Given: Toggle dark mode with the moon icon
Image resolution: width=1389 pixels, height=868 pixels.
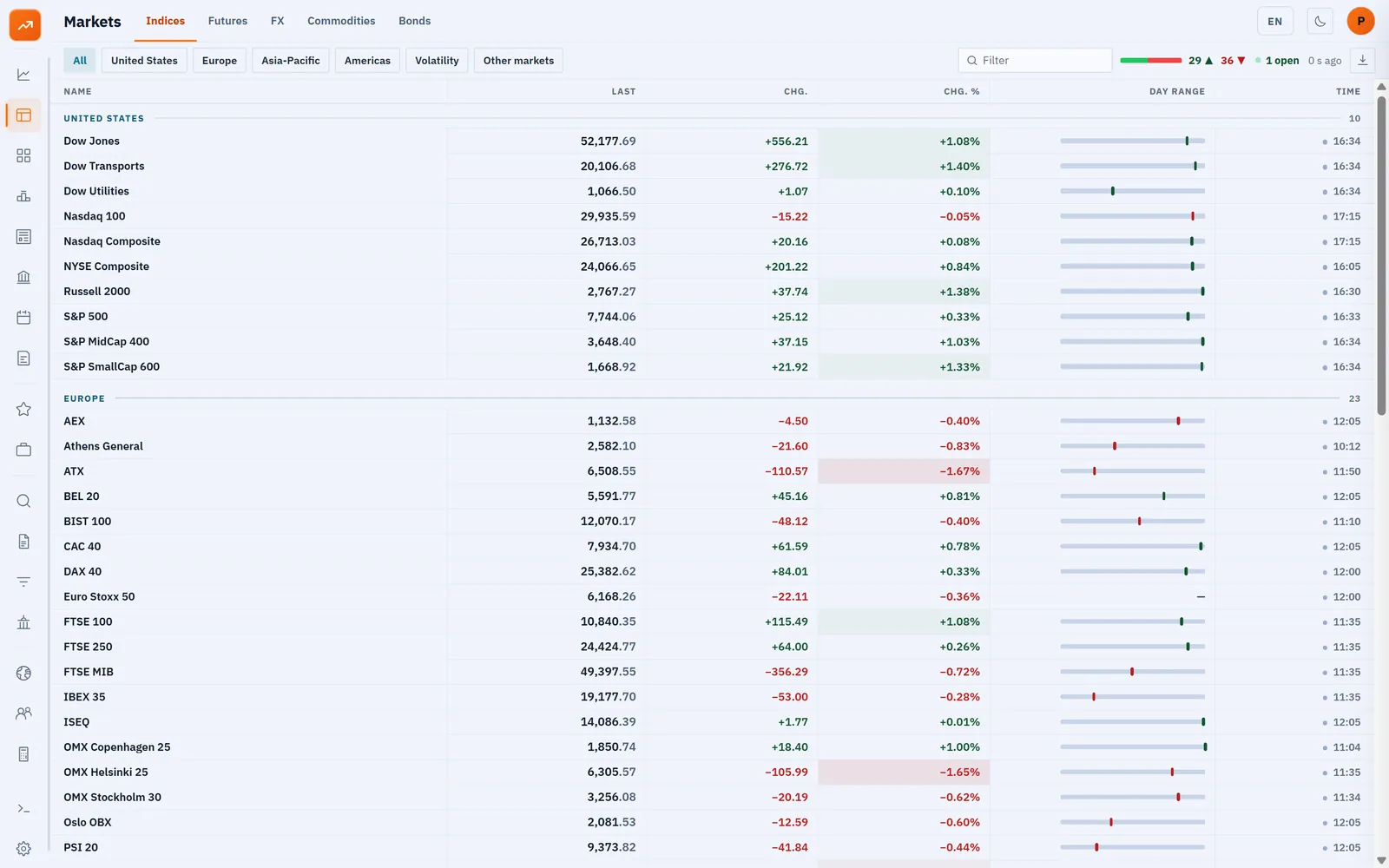Looking at the screenshot, I should (x=1320, y=22).
